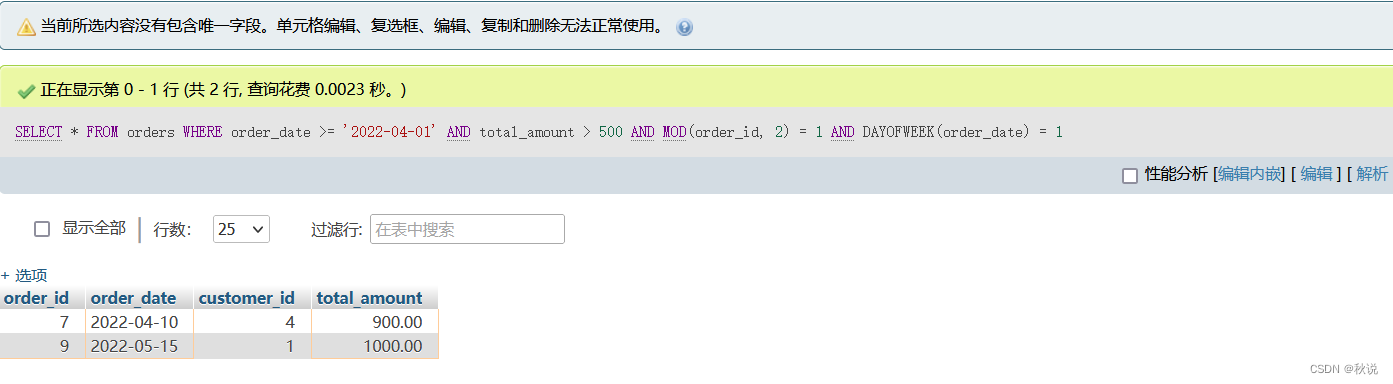Click the 解析 link

pyautogui.click(x=1372, y=174)
